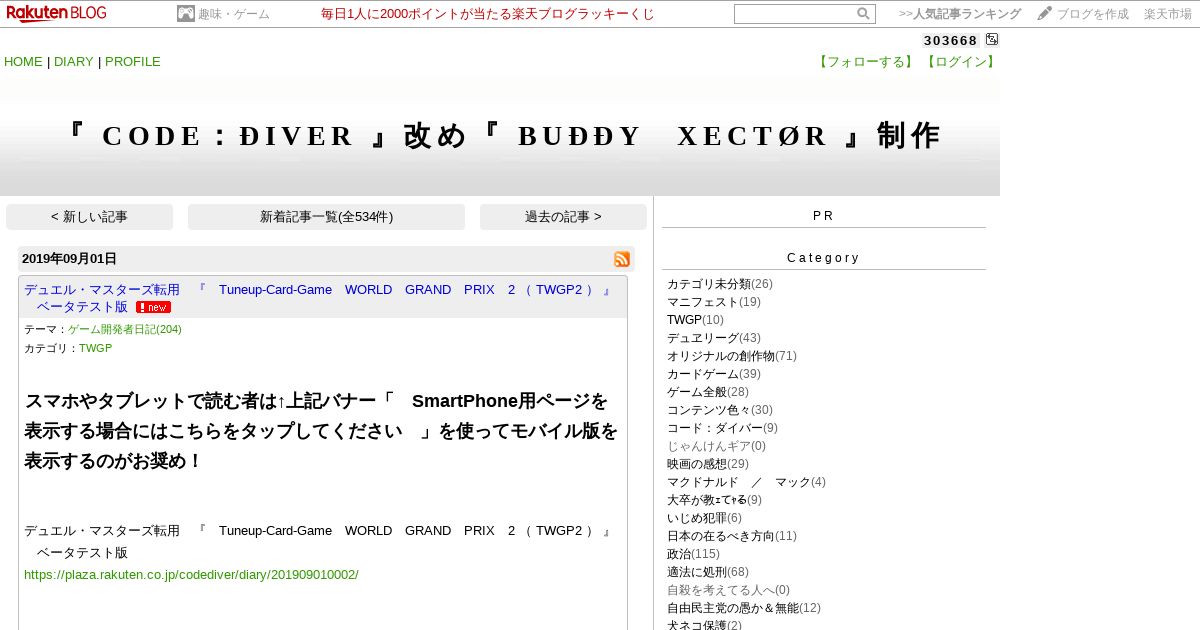Open the 楽天ブログラッキーくじ promotion link
The width and height of the screenshot is (1200, 630).
click(x=488, y=14)
